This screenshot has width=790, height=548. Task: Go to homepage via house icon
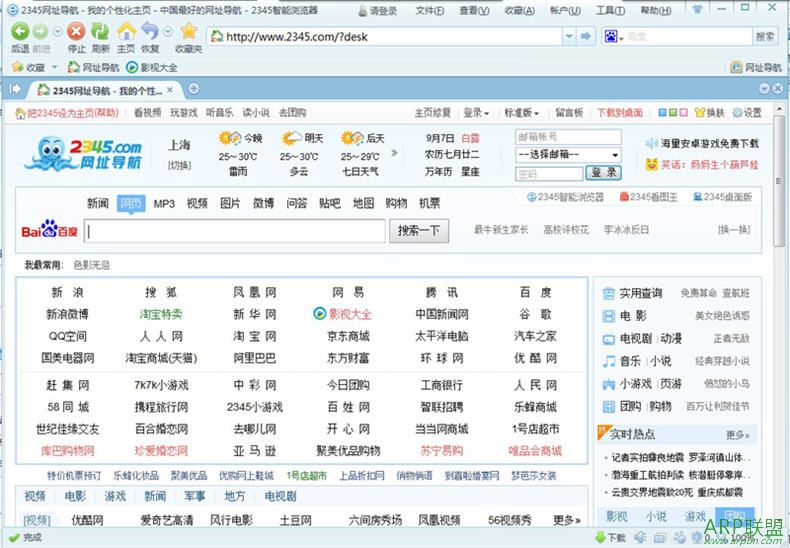(126, 32)
